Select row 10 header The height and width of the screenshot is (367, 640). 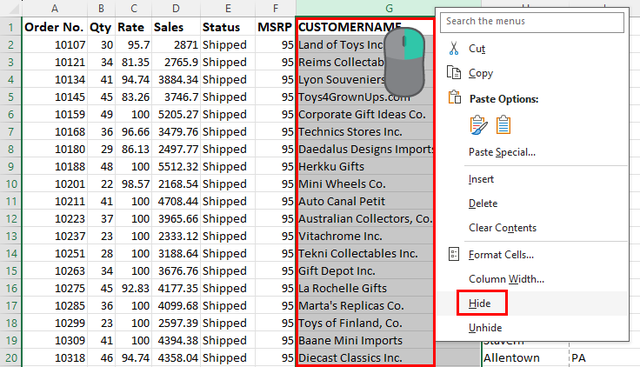11,184
